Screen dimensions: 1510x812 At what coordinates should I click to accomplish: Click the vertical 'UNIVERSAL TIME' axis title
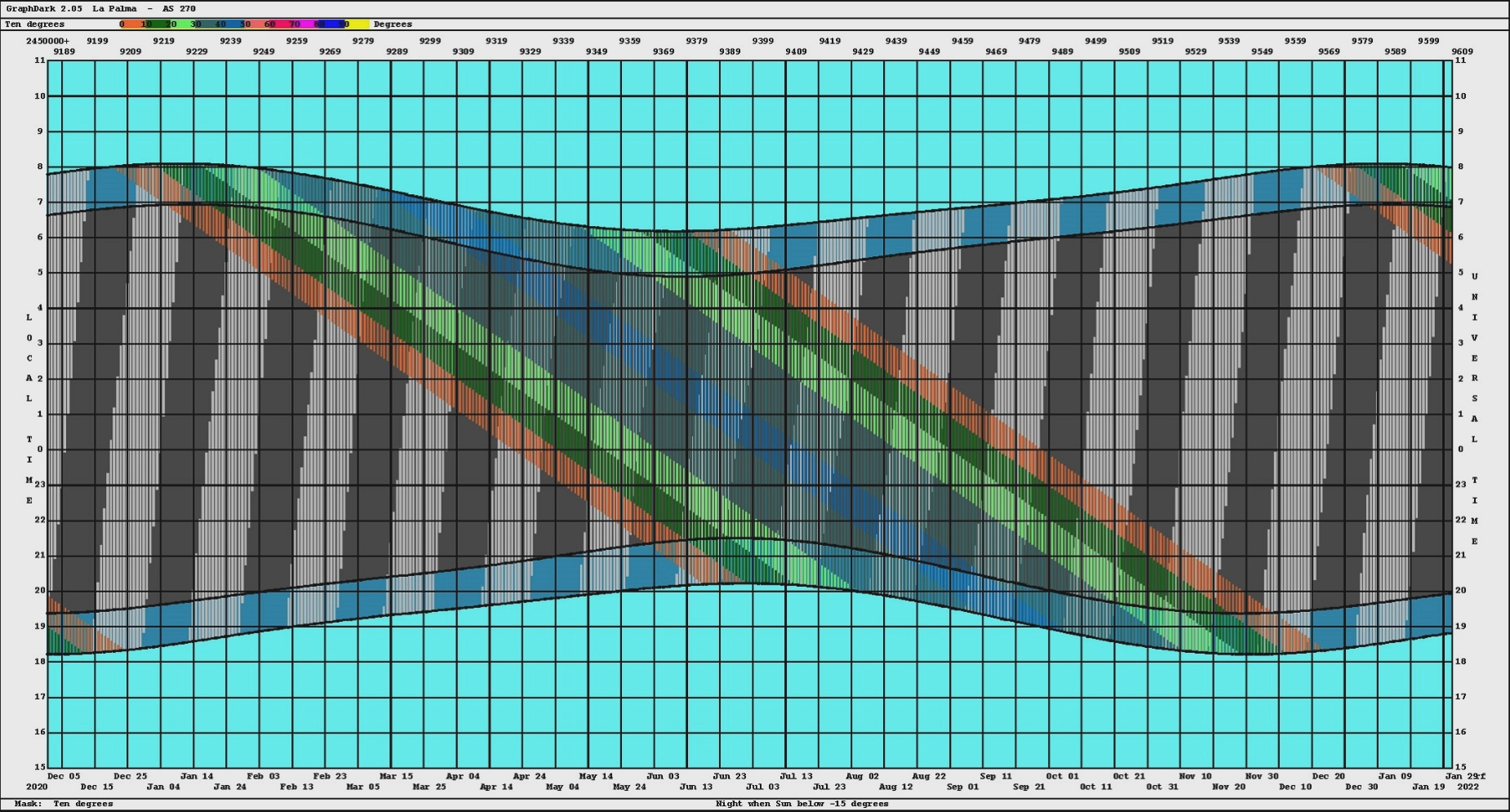click(1474, 408)
